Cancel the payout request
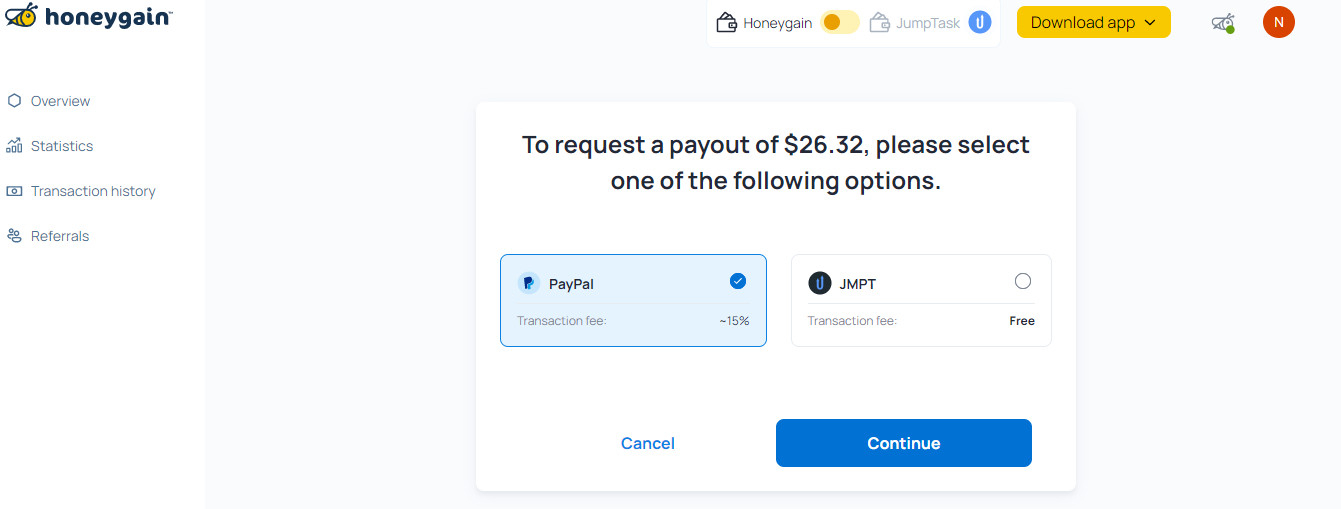The width and height of the screenshot is (1341, 509). point(648,443)
